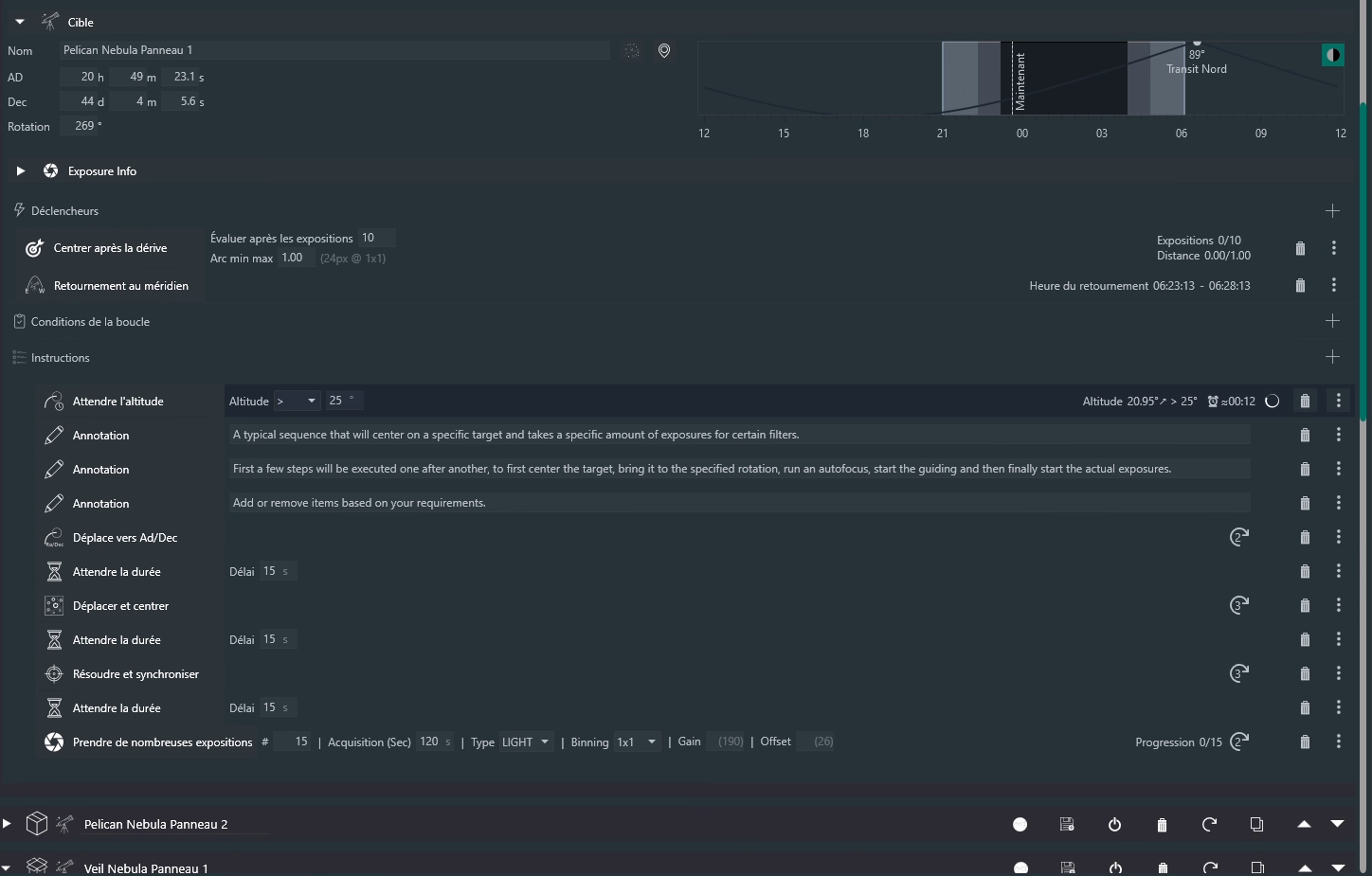The width and height of the screenshot is (1372, 876).
Task: Toggle the moon phase indicator on chart
Action: click(1333, 55)
